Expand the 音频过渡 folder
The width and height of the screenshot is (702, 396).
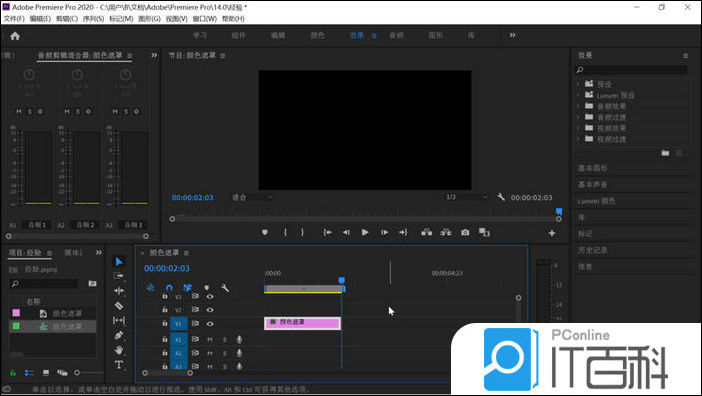(578, 117)
